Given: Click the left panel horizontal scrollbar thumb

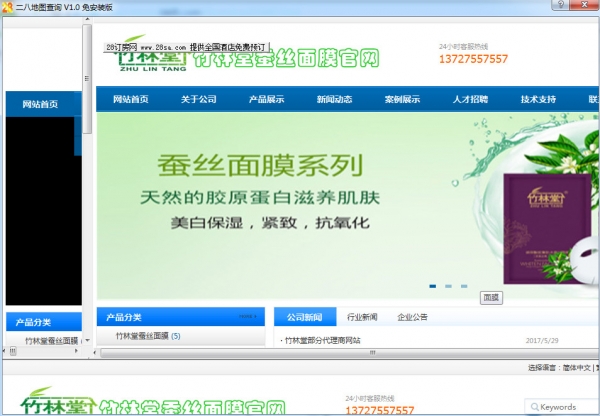Looking at the screenshot, I should (x=13, y=351).
